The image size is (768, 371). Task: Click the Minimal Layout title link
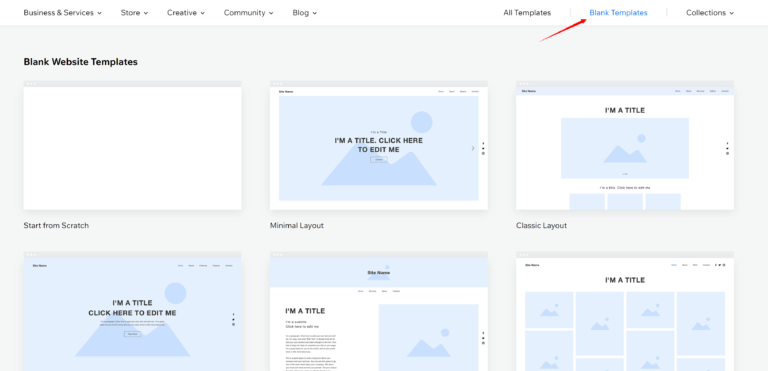tap(297, 225)
